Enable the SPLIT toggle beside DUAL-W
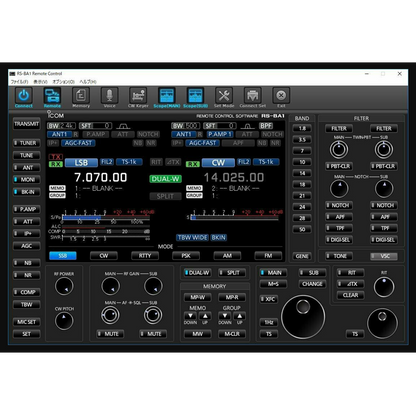The height and width of the screenshot is (416, 416). click(232, 273)
